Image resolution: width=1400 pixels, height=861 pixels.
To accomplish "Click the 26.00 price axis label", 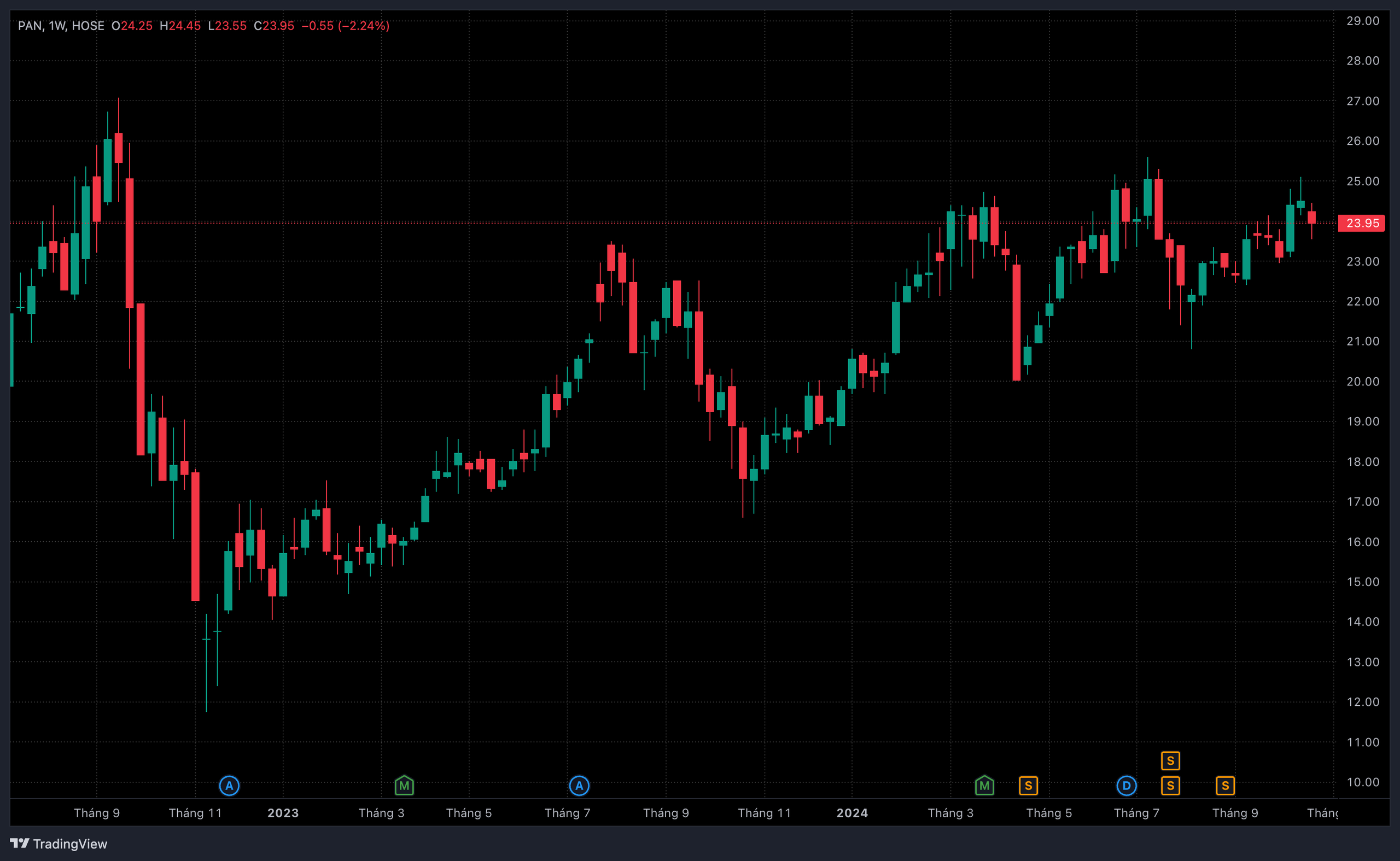I will click(1363, 141).
